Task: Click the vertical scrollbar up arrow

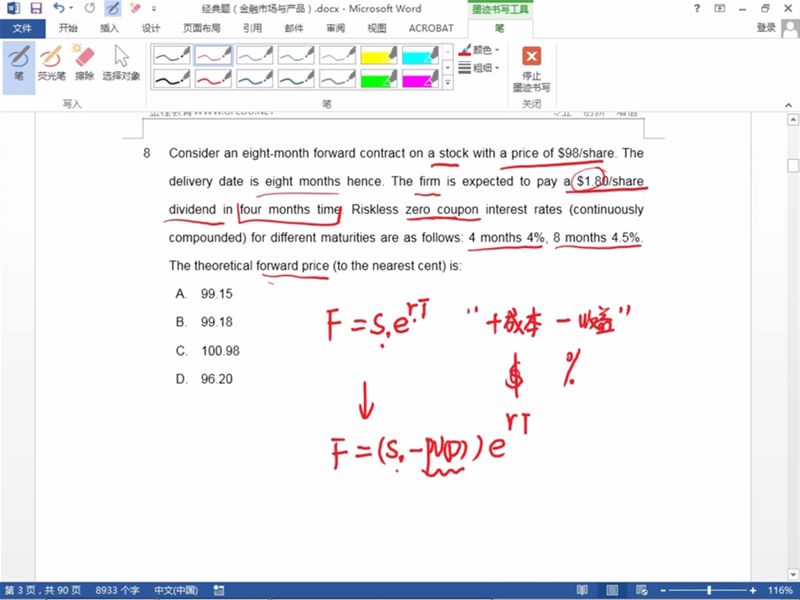Action: [x=793, y=120]
